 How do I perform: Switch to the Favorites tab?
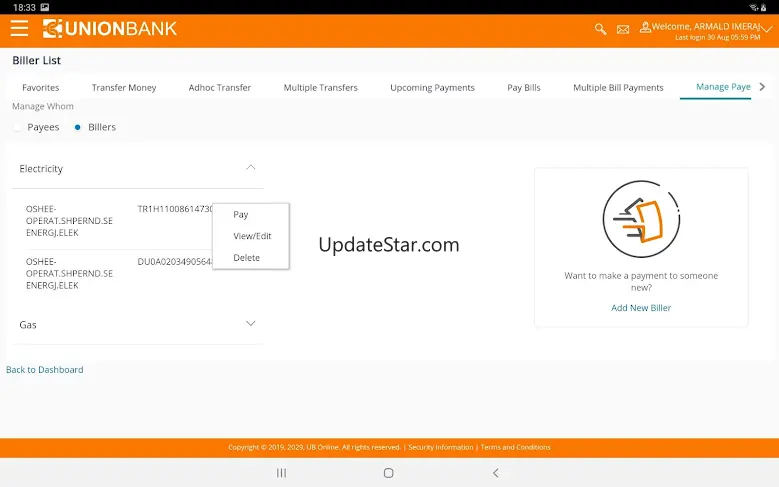pyautogui.click(x=41, y=87)
